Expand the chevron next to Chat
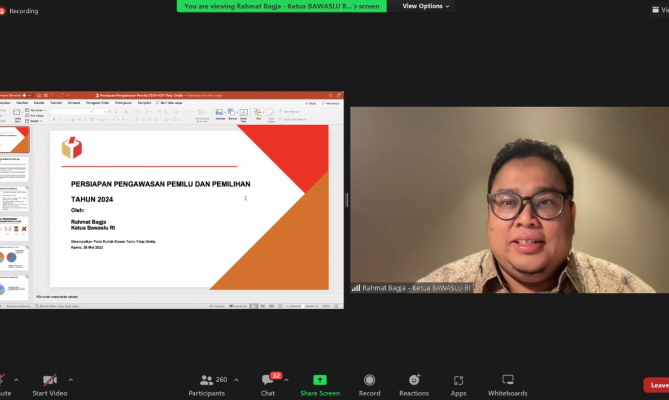Screen dimensions: 669x400 (x=286, y=379)
